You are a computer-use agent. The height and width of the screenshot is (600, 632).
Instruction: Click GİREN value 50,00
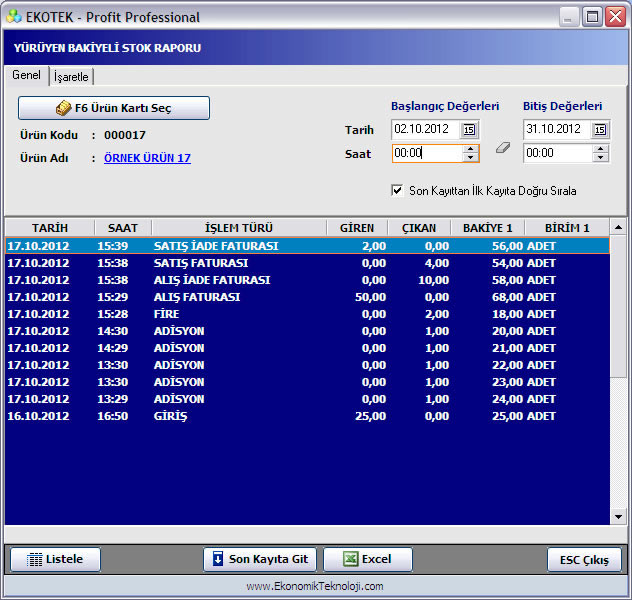pyautogui.click(x=370, y=297)
